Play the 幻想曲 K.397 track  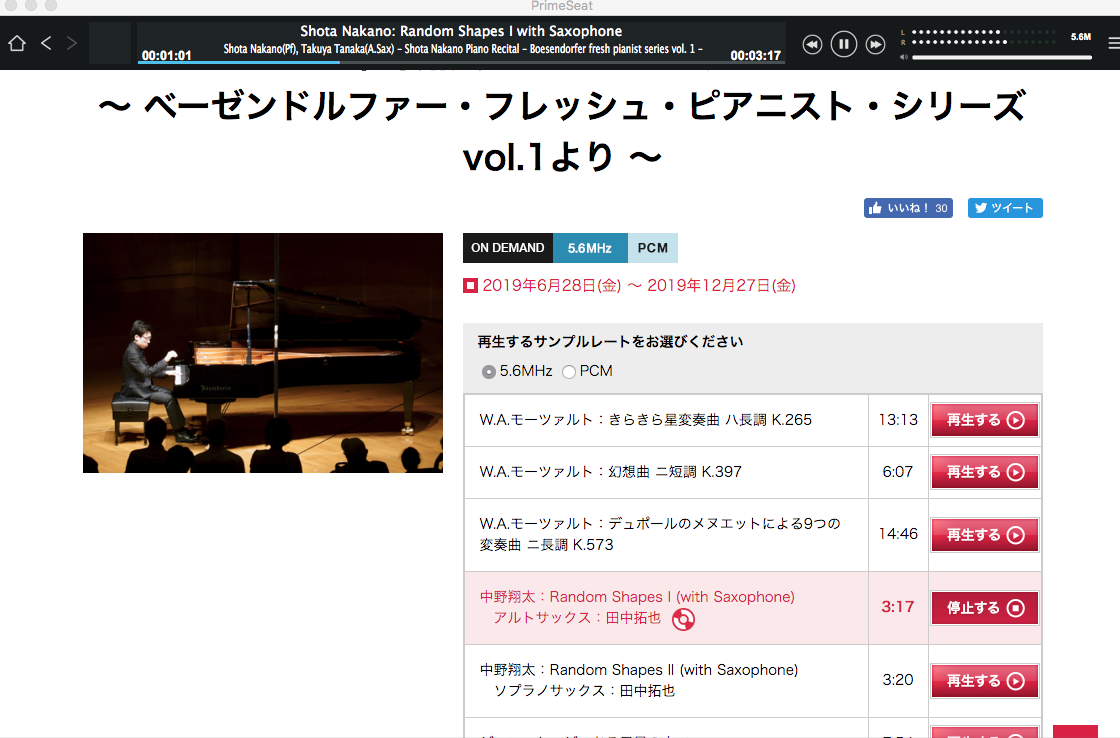(x=984, y=472)
